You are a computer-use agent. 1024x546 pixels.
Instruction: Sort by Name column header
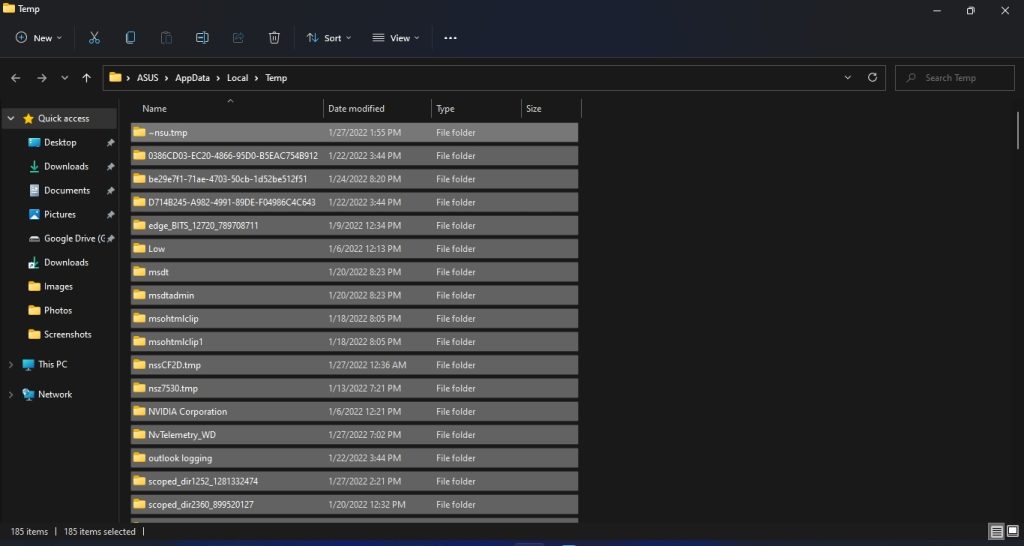226,108
